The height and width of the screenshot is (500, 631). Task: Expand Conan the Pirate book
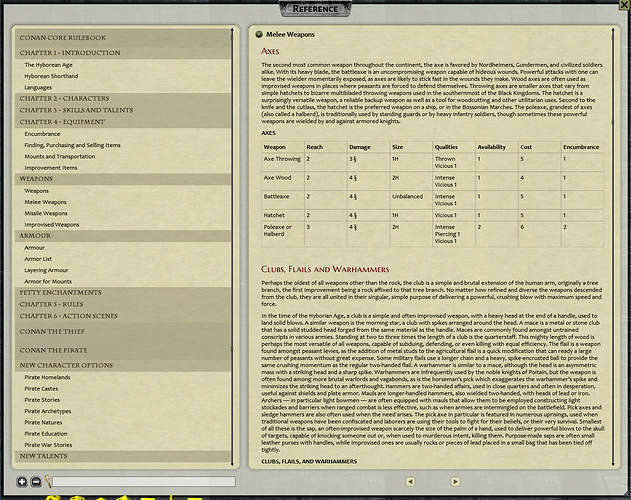point(123,350)
